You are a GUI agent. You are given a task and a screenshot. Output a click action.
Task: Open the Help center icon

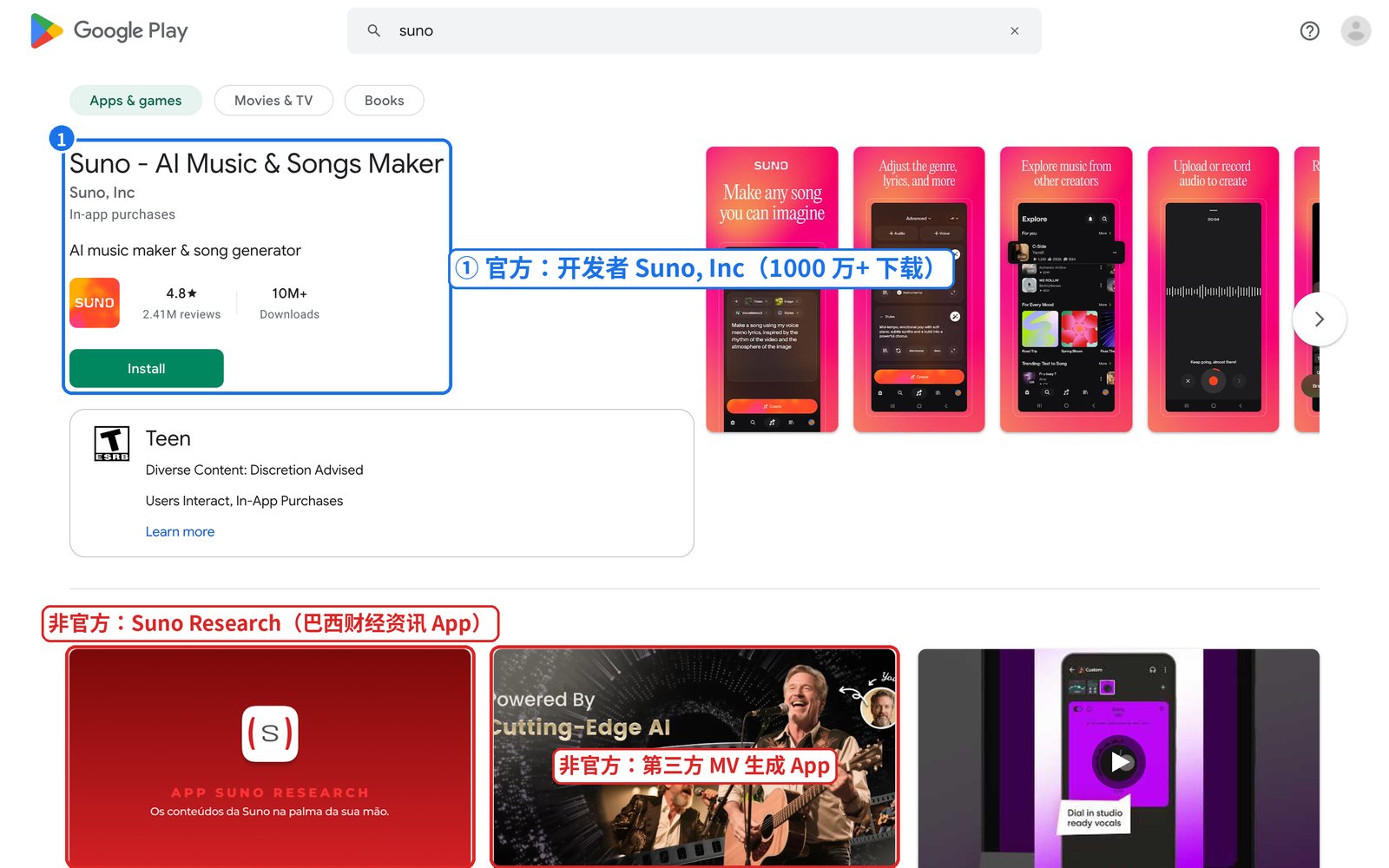[x=1309, y=30]
